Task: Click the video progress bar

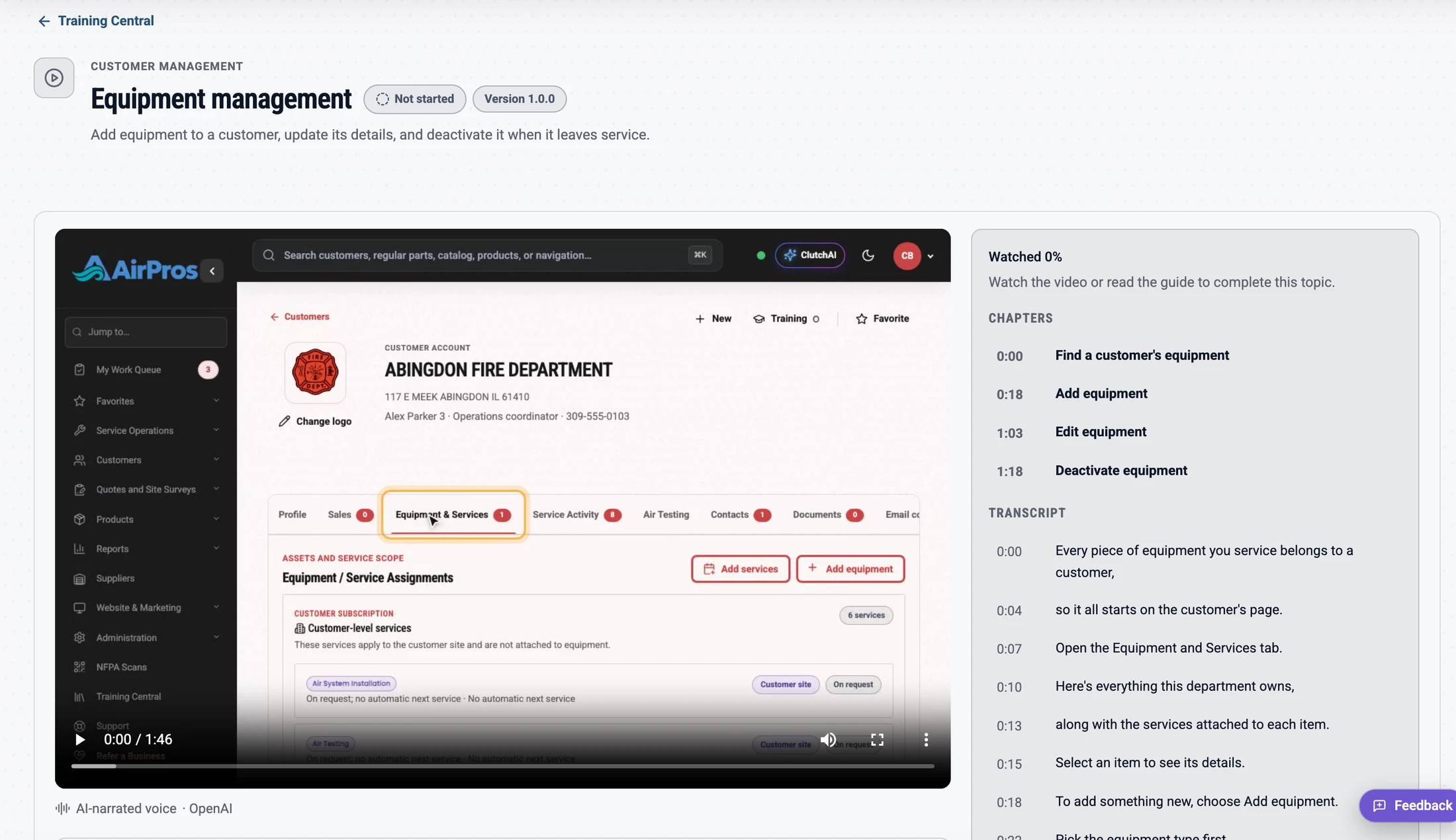Action: pyautogui.click(x=503, y=766)
